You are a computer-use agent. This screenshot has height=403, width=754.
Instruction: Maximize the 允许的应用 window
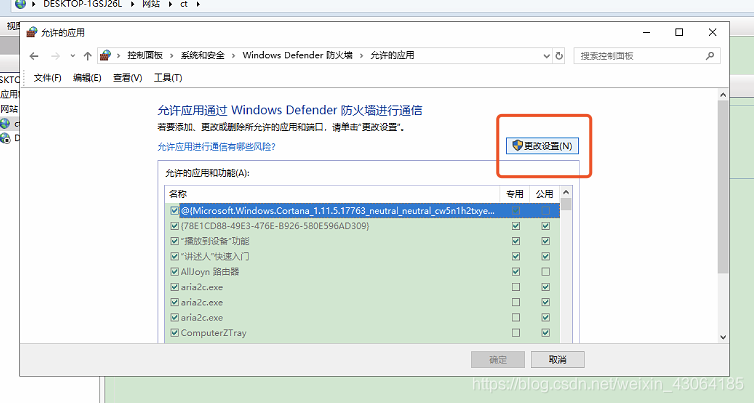679,32
